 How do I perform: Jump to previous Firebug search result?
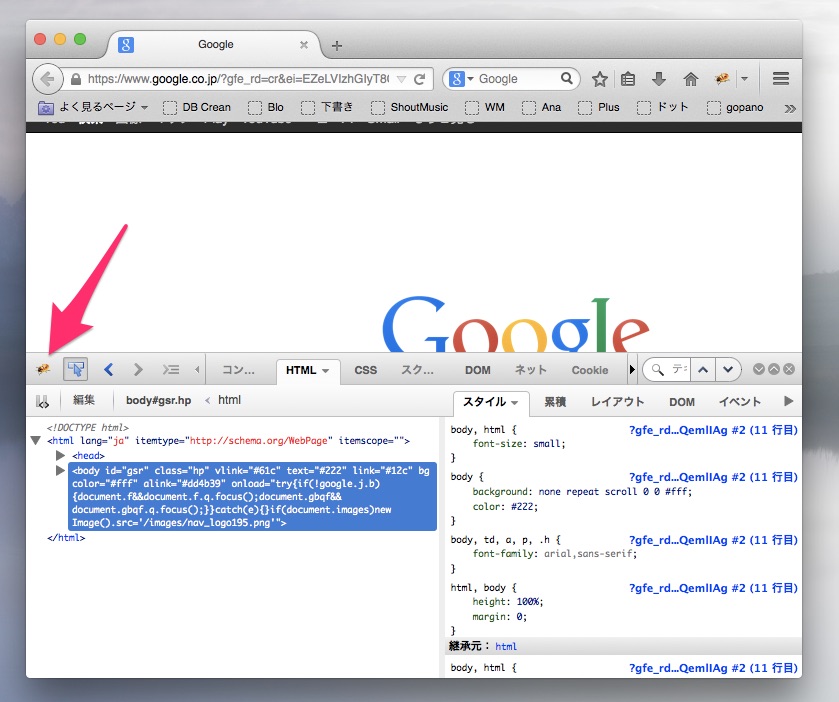[703, 369]
